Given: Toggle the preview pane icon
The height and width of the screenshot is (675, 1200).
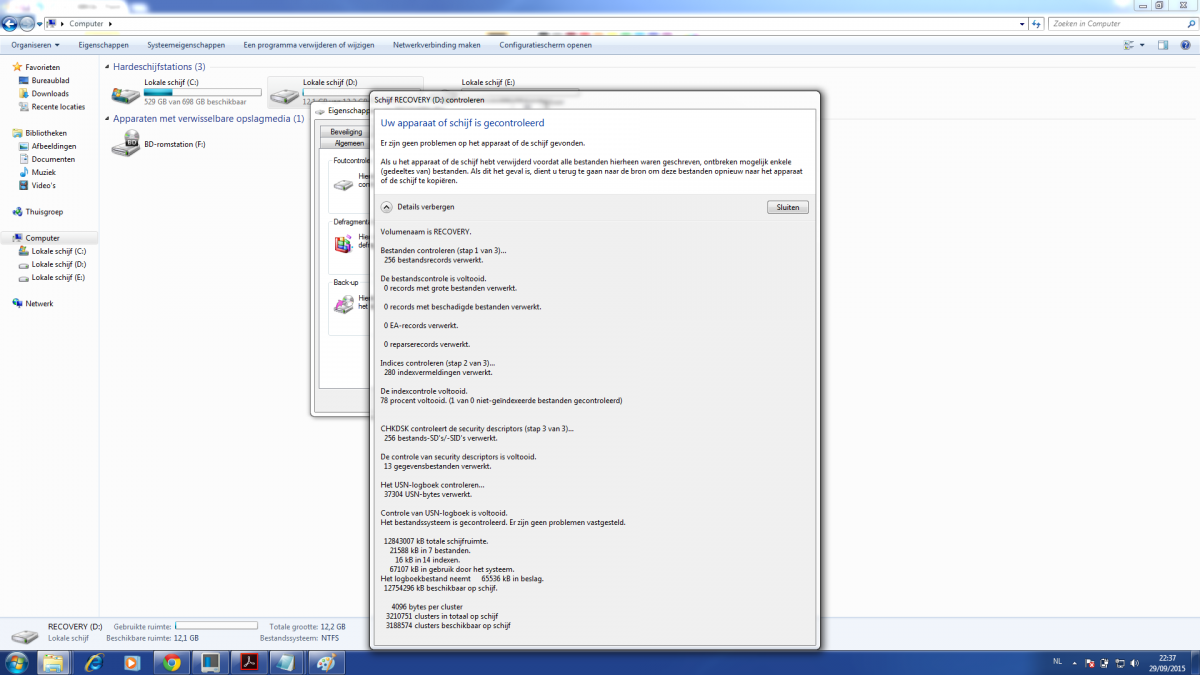Looking at the screenshot, I should click(1163, 45).
